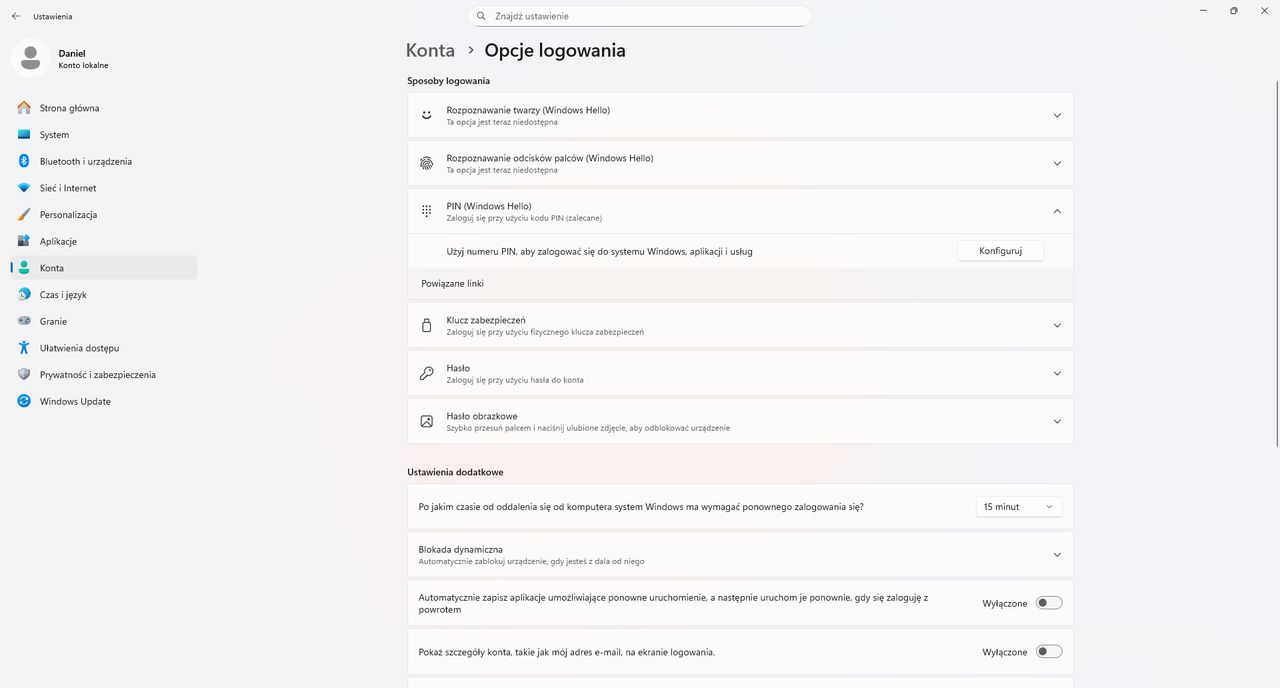
Task: Toggle automatic saving of restartable apps
Action: 1048,603
